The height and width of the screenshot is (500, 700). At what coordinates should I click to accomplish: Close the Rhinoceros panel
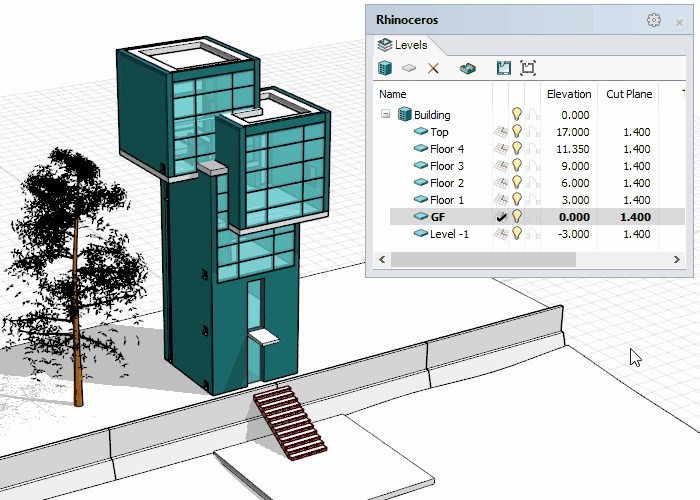[680, 21]
